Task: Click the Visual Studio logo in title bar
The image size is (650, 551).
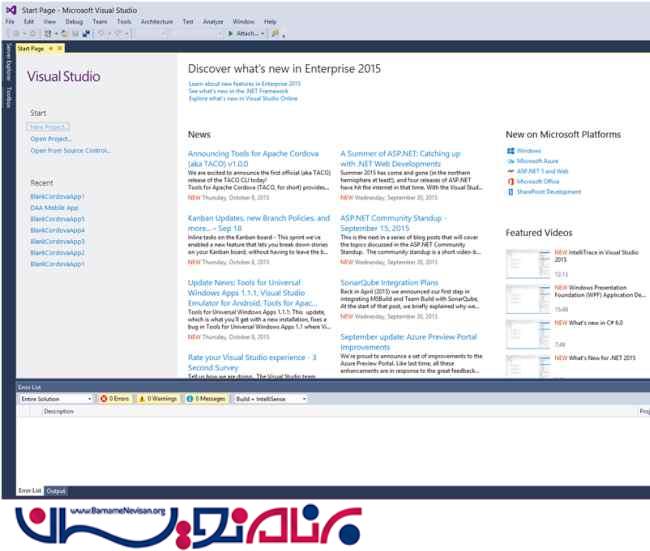Action: 11,10
